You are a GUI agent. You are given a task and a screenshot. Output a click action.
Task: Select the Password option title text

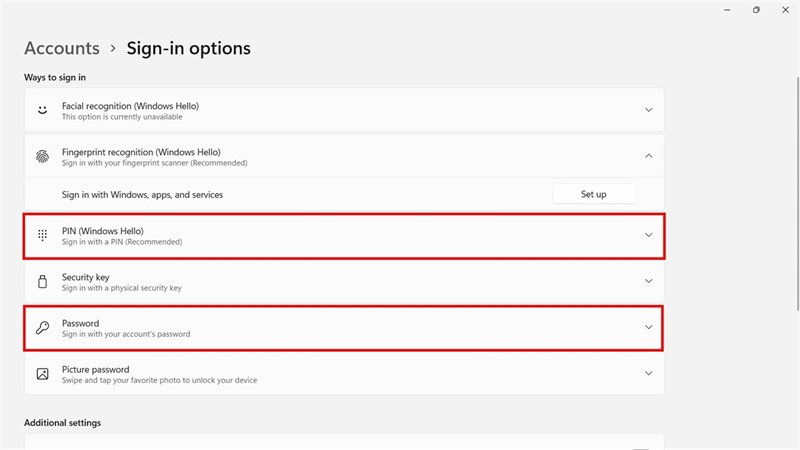tap(80, 323)
